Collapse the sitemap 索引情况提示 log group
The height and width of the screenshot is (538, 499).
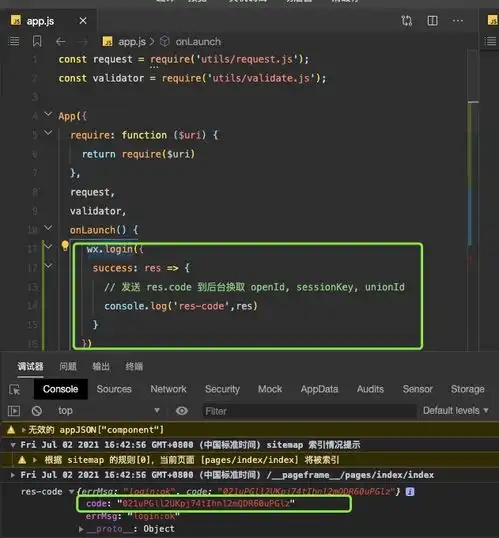[x=13, y=445]
